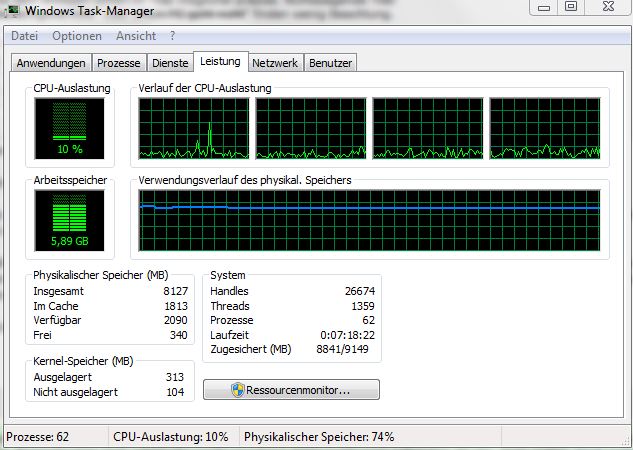
Task: Close the Task-Manager window
Action: point(608,7)
